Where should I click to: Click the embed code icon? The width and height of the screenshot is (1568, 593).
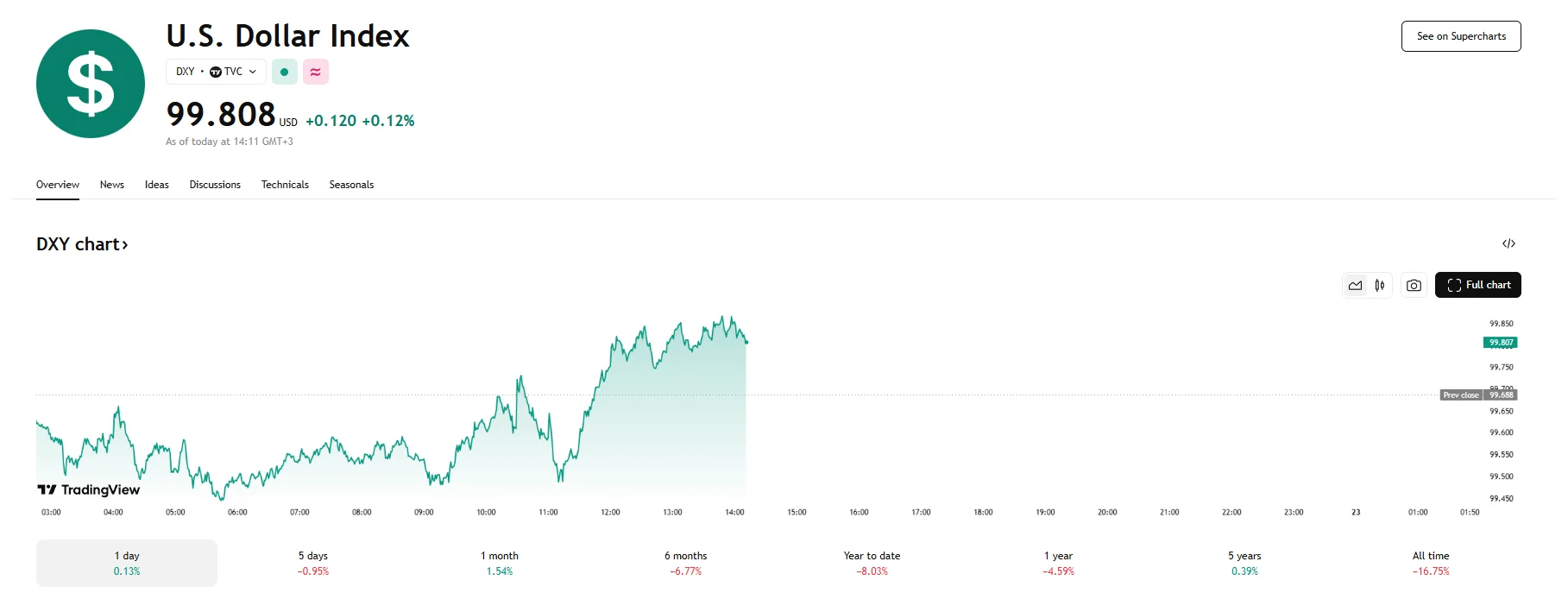coord(1508,243)
